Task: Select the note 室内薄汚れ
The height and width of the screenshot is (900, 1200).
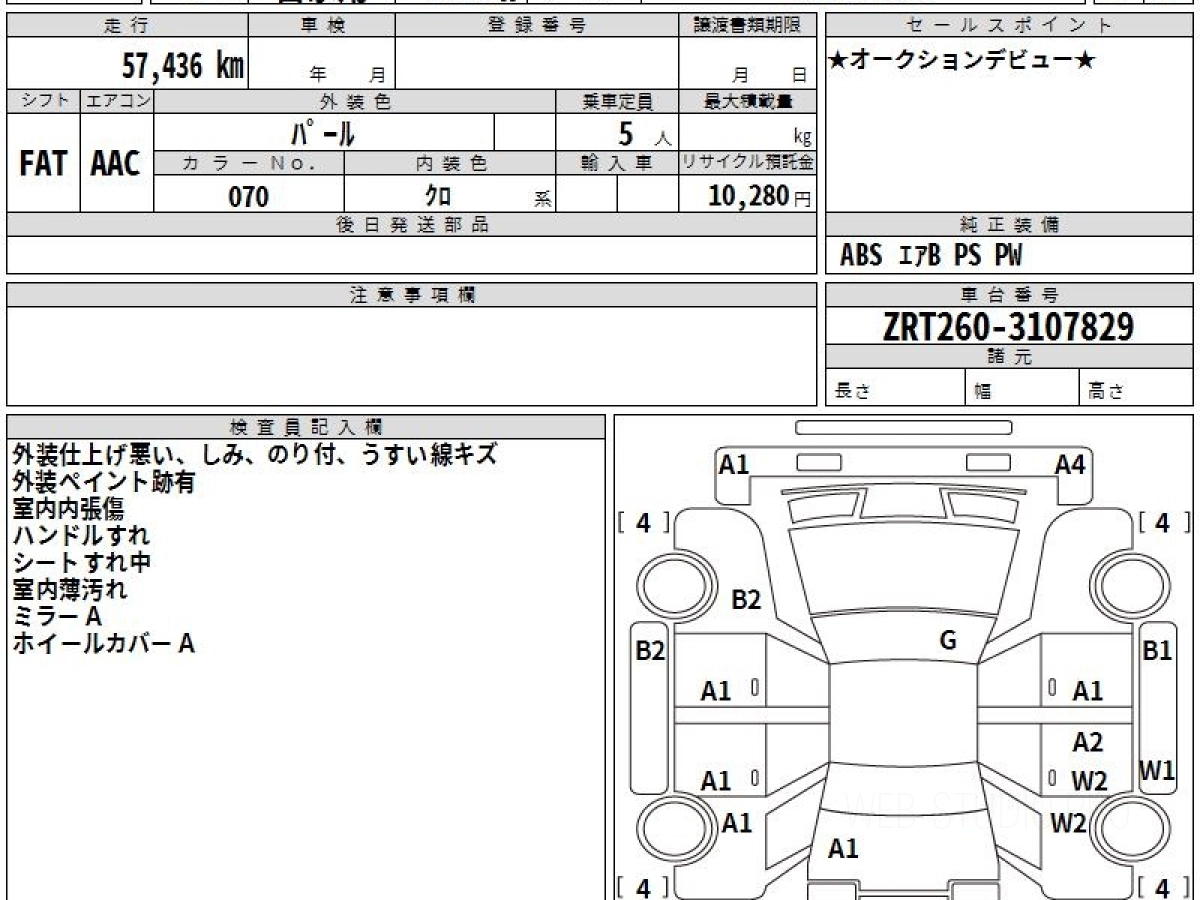Action: point(70,590)
